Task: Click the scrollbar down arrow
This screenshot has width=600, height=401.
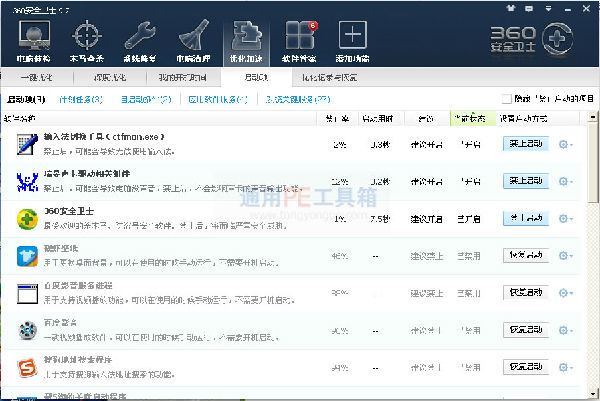Action: click(593, 393)
